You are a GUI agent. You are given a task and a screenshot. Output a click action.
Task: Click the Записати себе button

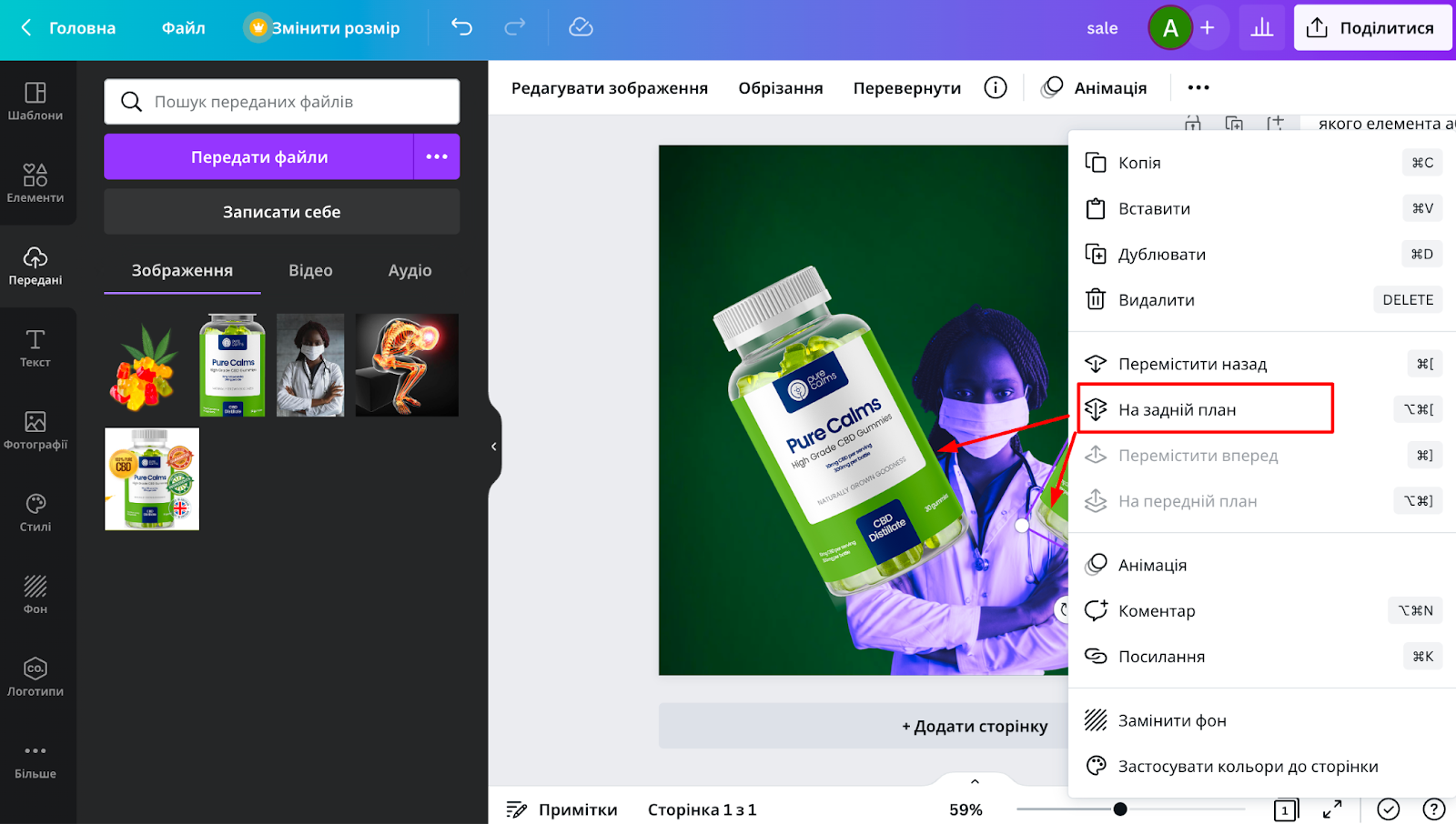tap(282, 212)
